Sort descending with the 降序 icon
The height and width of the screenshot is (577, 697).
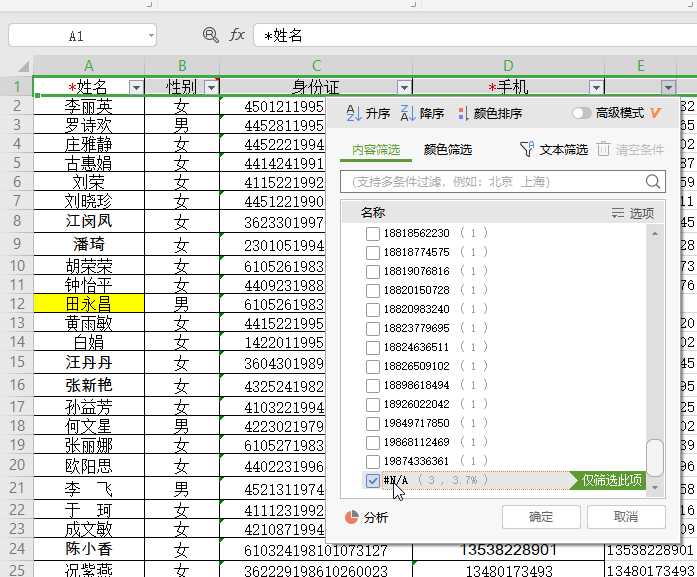click(408, 113)
